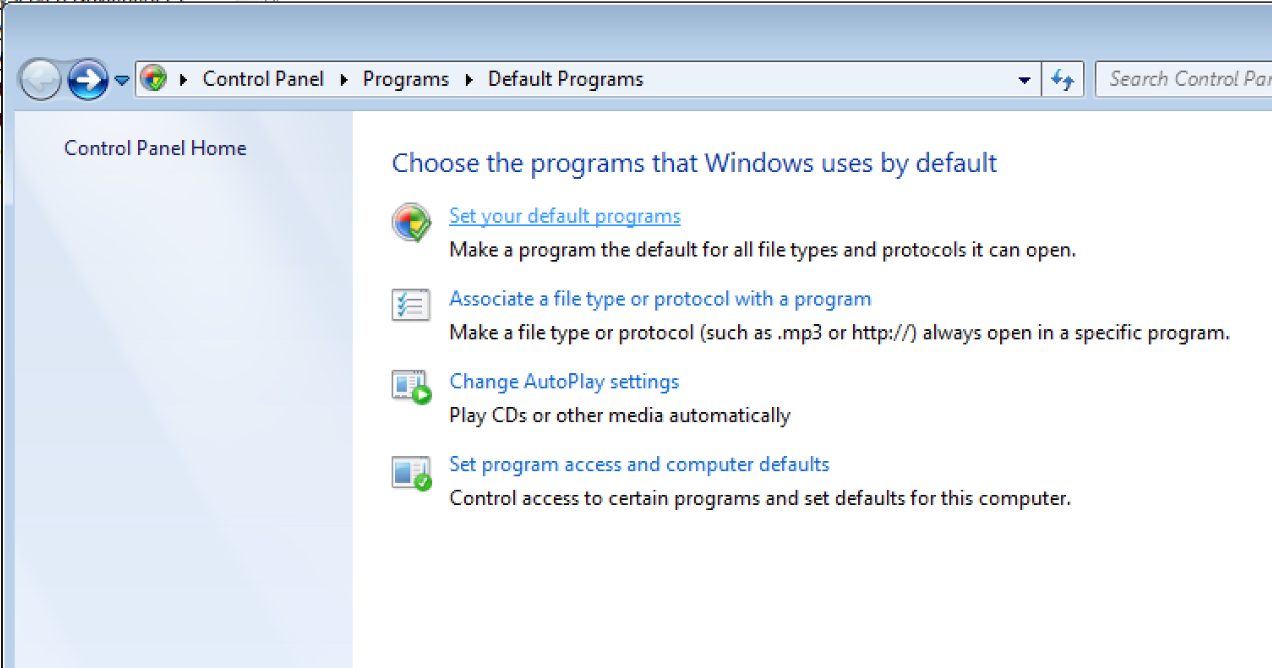Open the Set your default programs link
The height and width of the screenshot is (668, 1272).
click(564, 216)
